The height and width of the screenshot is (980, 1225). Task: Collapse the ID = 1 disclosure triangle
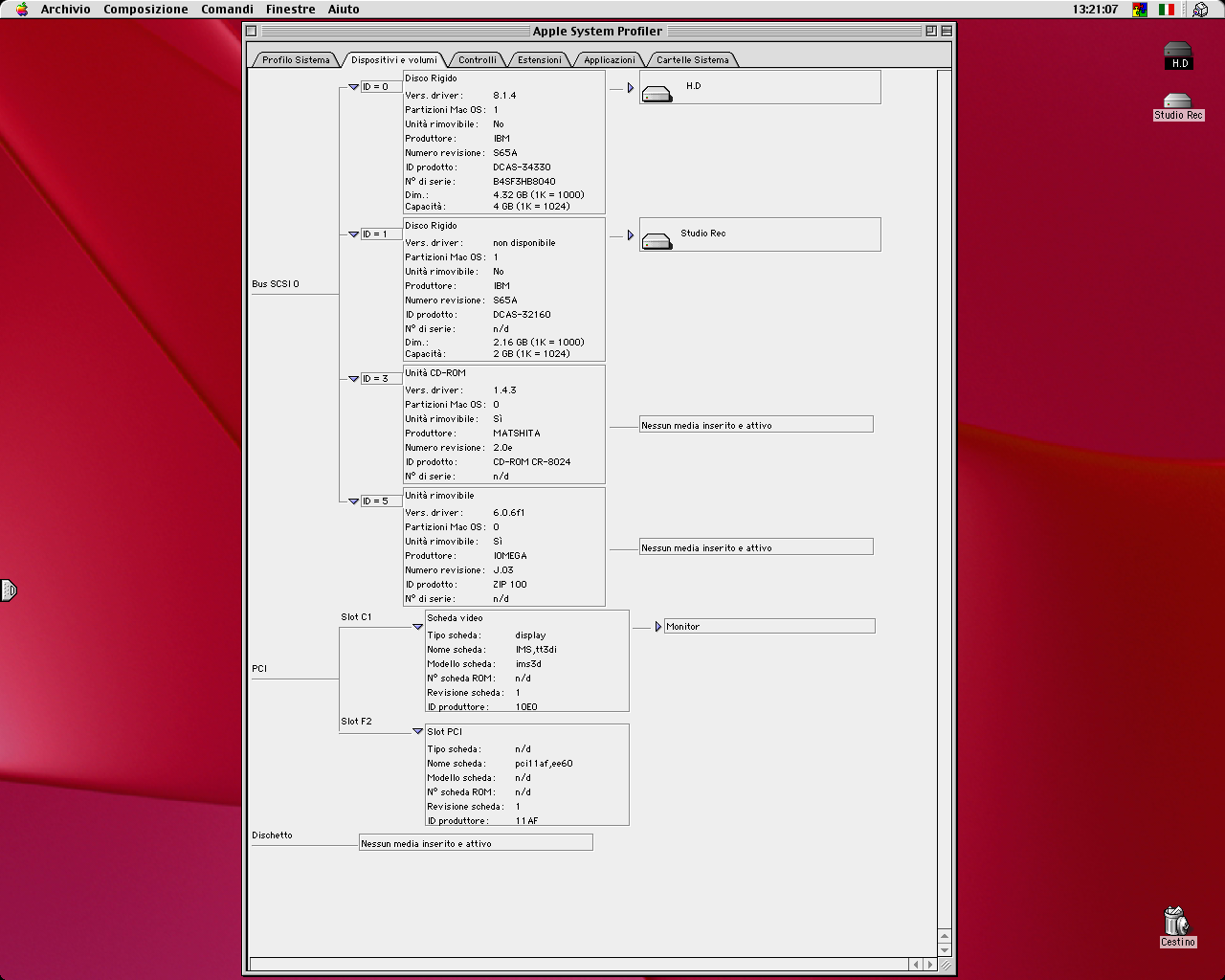tap(353, 234)
